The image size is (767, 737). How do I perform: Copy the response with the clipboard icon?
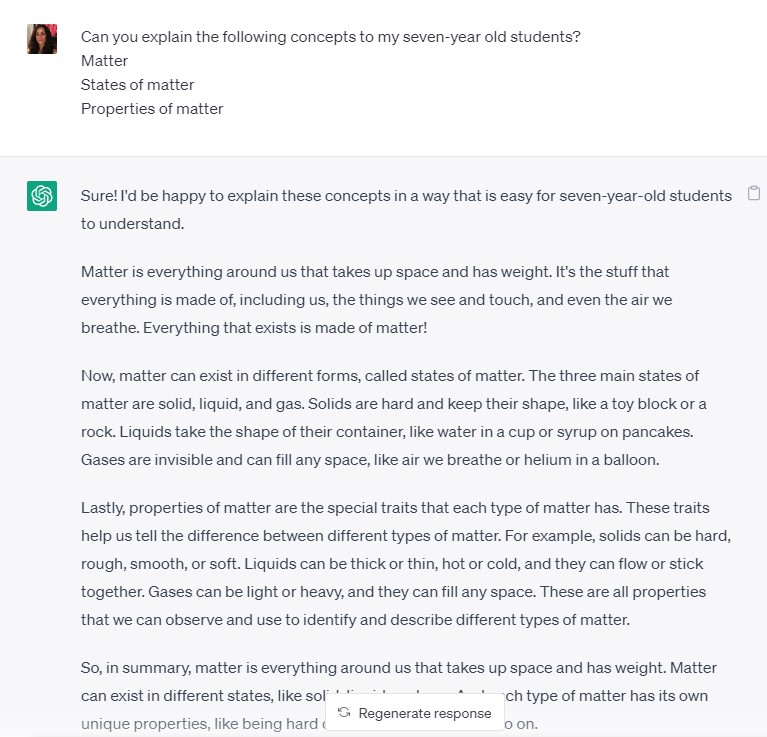coord(754,193)
